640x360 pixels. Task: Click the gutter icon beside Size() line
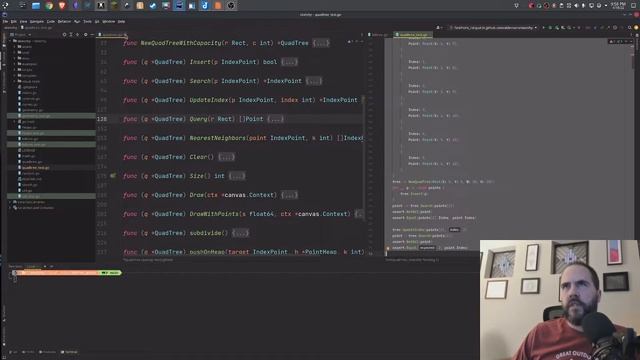coord(113,176)
